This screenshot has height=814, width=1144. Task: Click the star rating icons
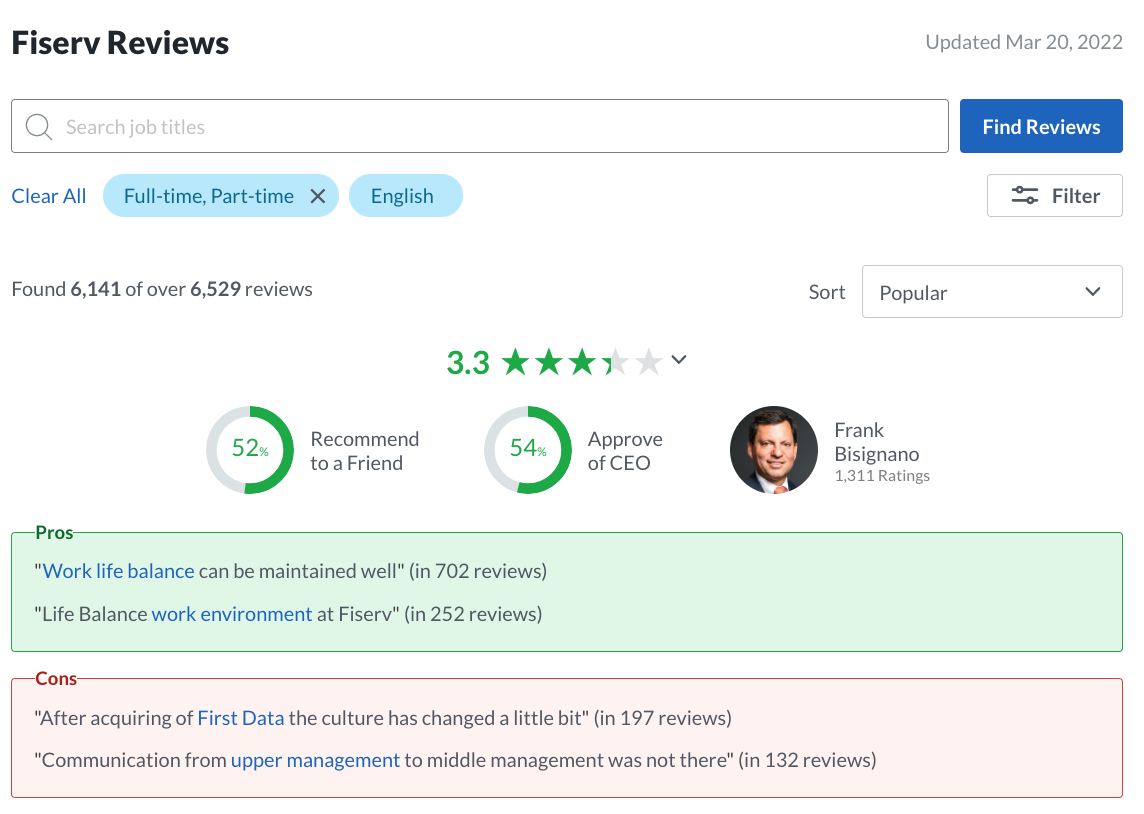point(582,362)
